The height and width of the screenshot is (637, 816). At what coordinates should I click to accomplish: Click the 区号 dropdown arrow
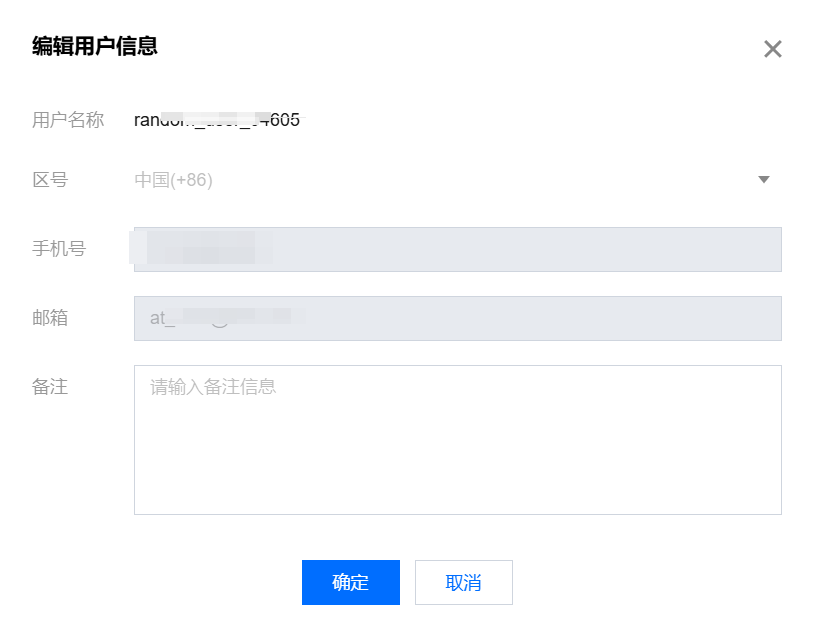point(764,180)
